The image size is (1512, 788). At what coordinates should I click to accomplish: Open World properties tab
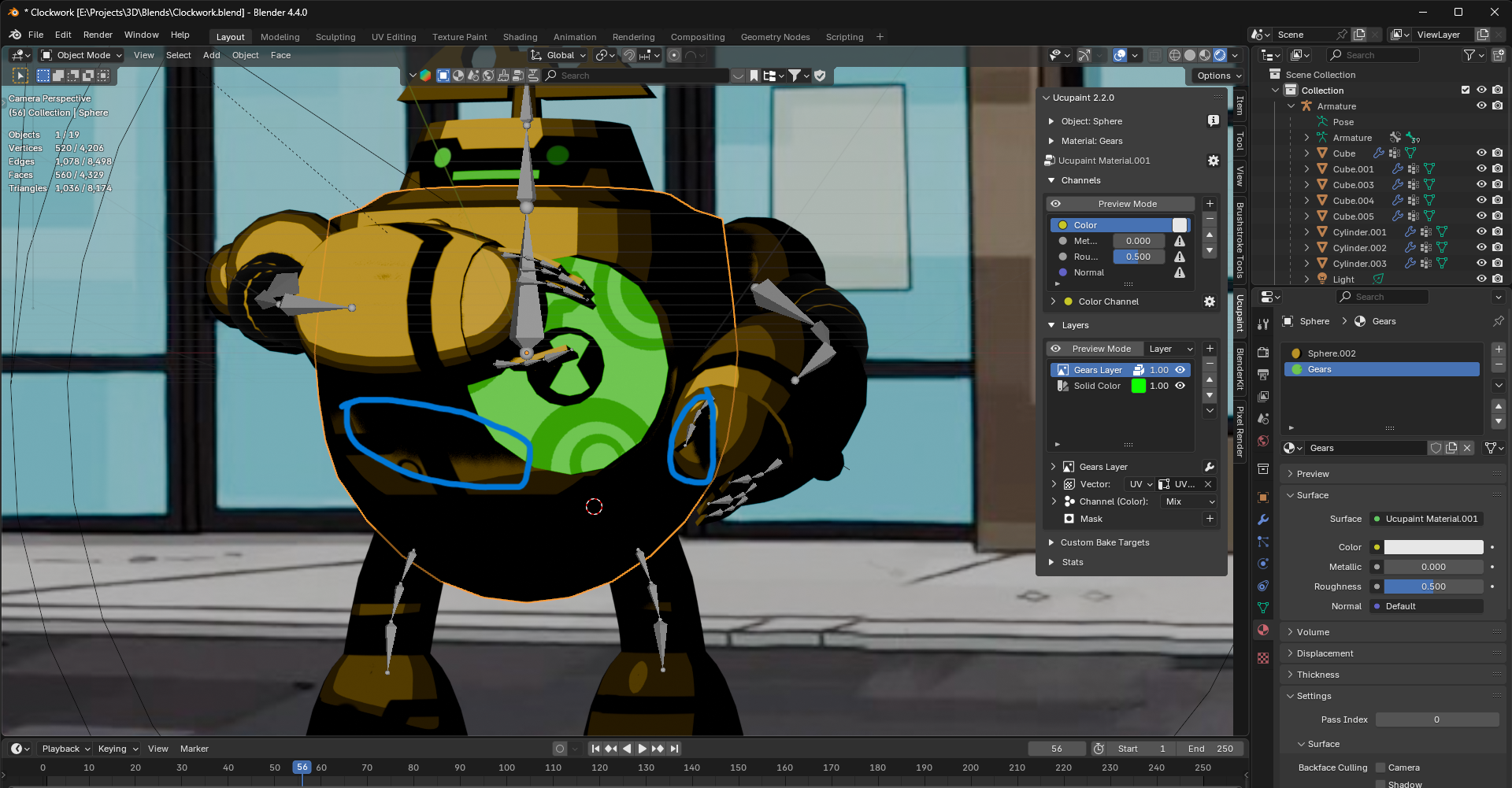pyautogui.click(x=1263, y=441)
